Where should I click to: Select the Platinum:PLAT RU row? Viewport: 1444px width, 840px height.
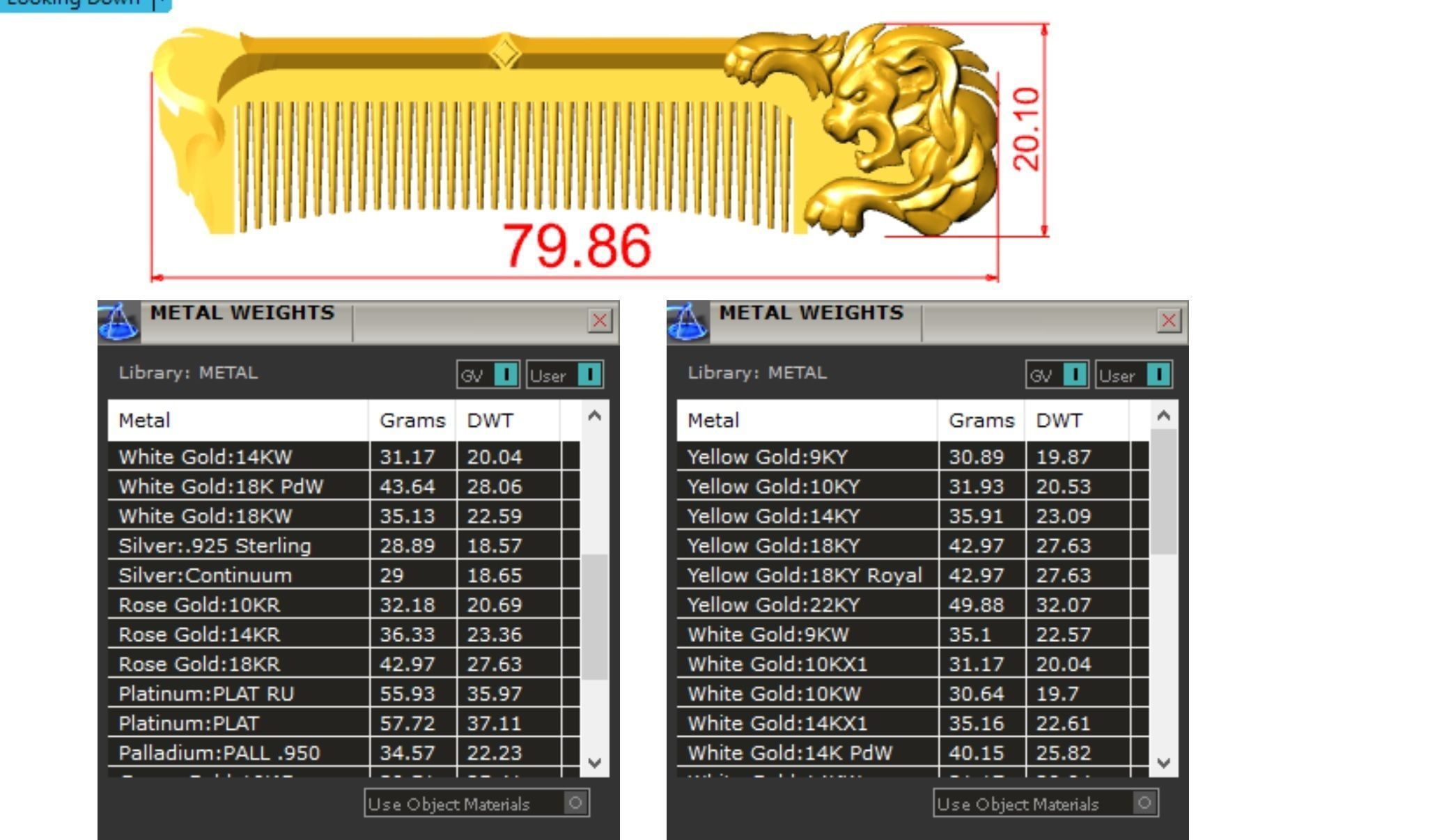point(343,693)
